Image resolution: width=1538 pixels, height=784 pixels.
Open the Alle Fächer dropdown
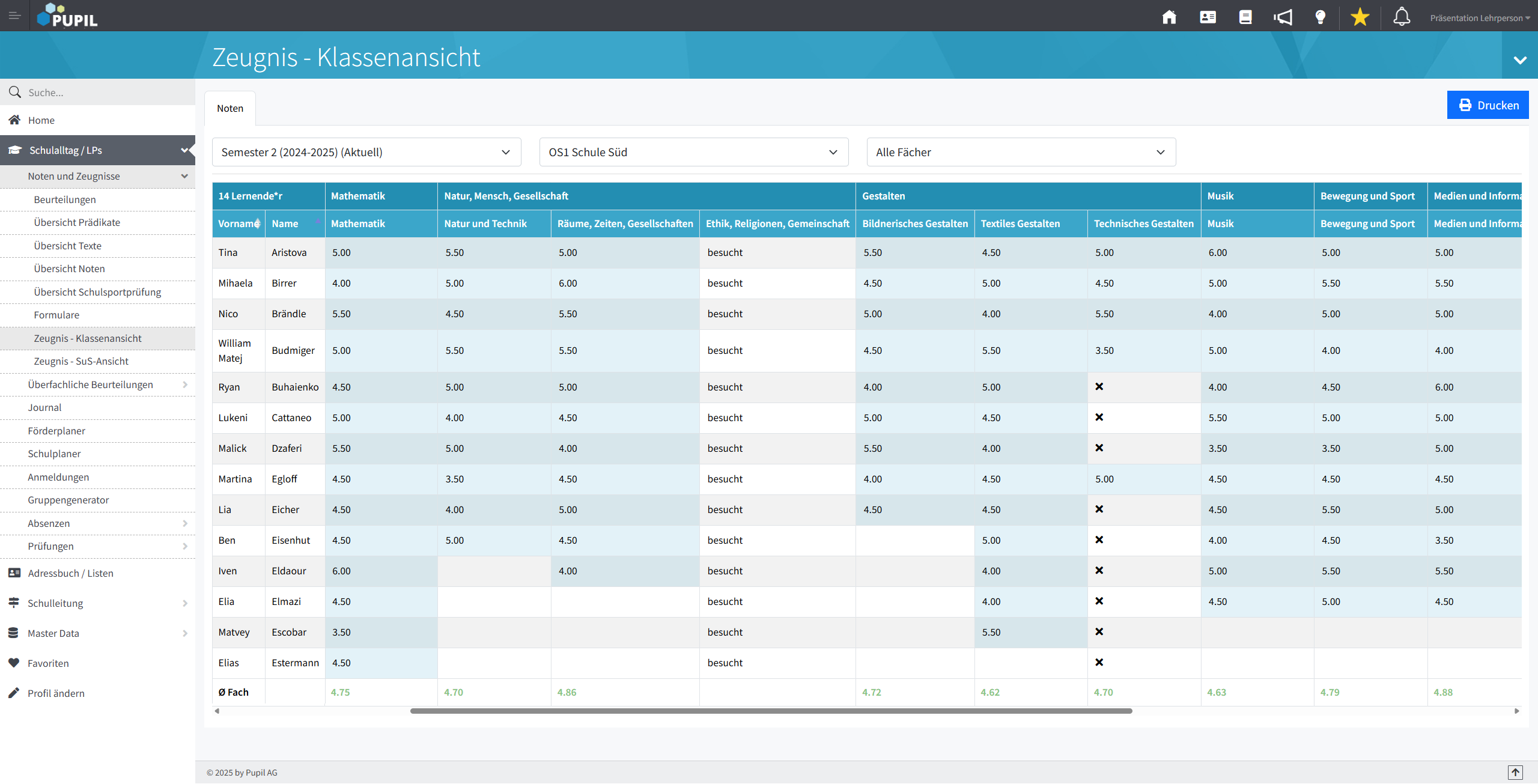pos(1021,152)
